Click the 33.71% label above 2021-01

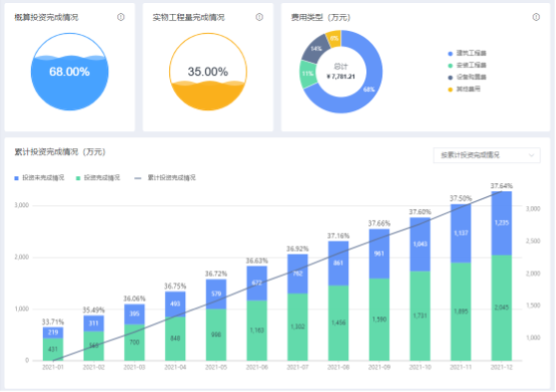point(53,322)
